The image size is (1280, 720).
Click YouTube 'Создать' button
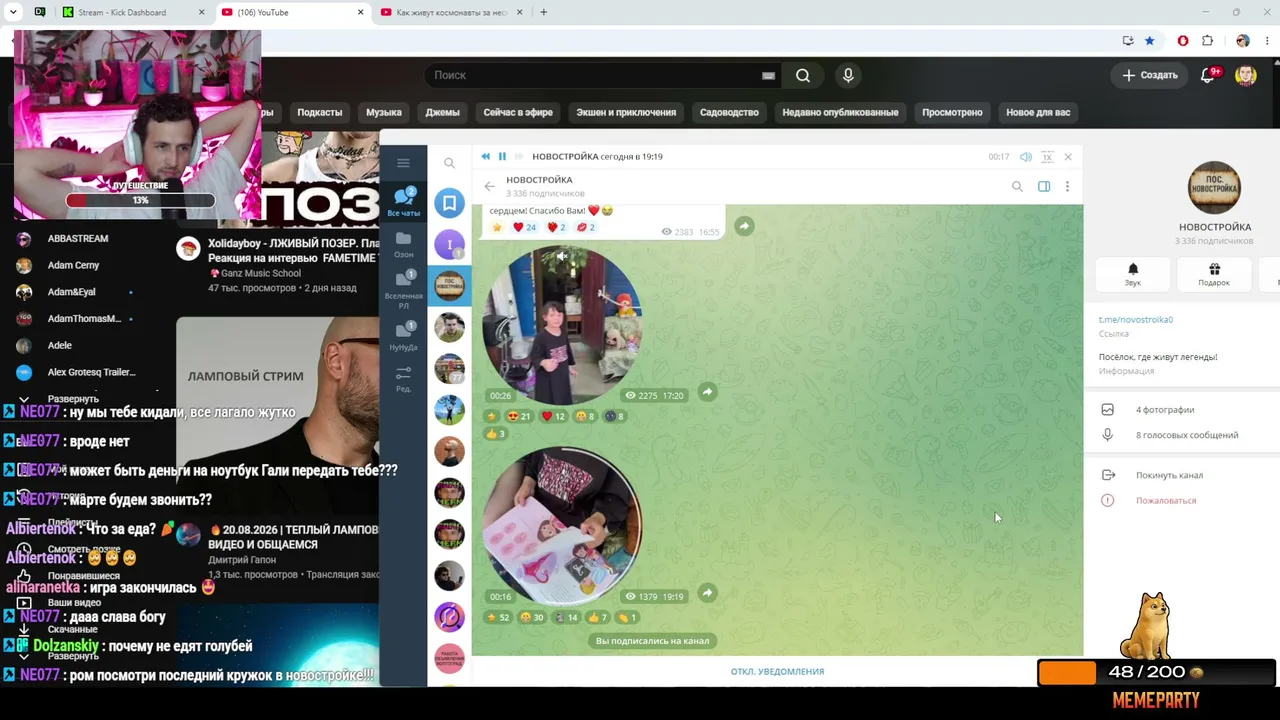tap(1150, 75)
